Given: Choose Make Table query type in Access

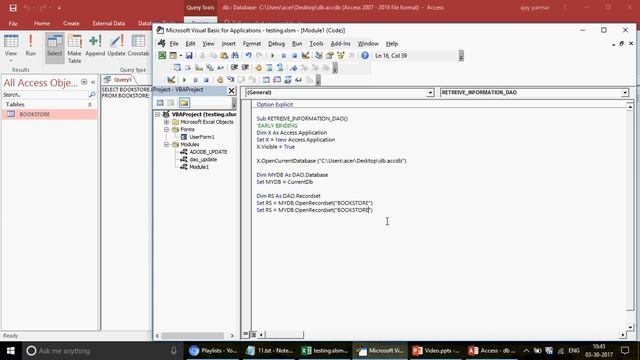Looking at the screenshot, I should click(74, 49).
